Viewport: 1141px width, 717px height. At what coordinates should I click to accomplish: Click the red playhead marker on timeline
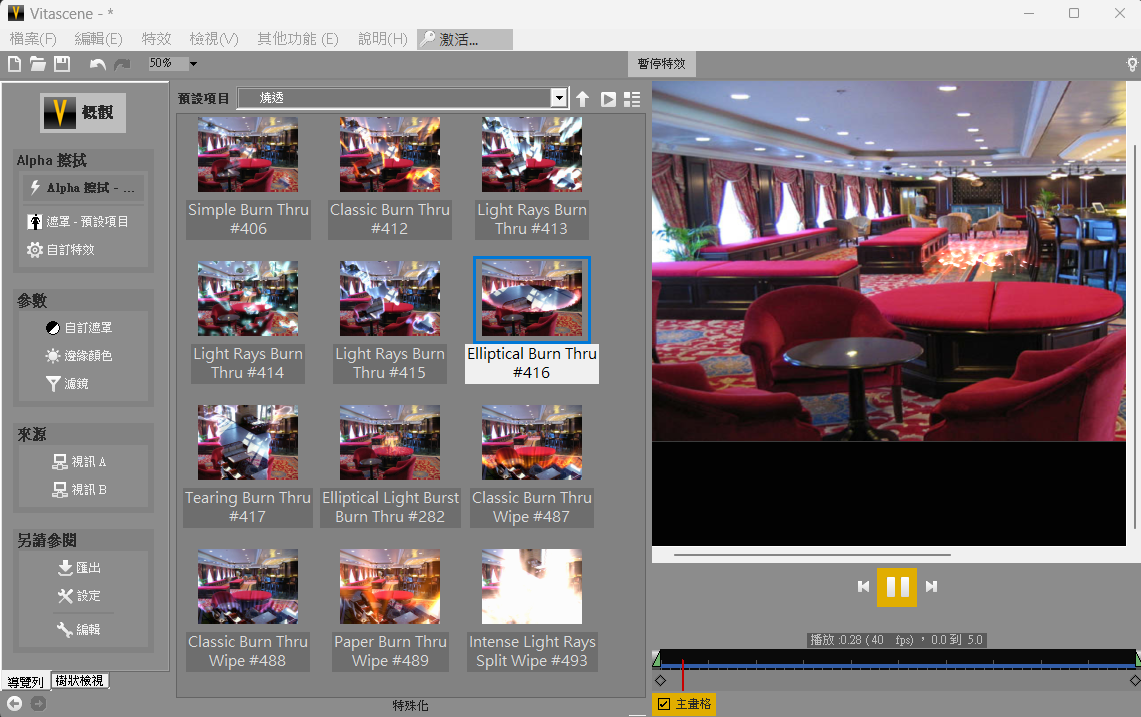[683, 676]
